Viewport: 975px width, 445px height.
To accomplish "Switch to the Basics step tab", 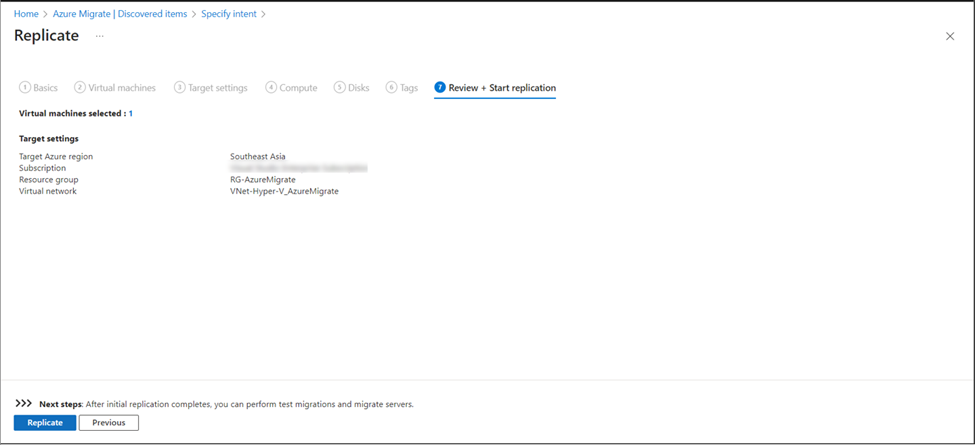I will pyautogui.click(x=39, y=88).
